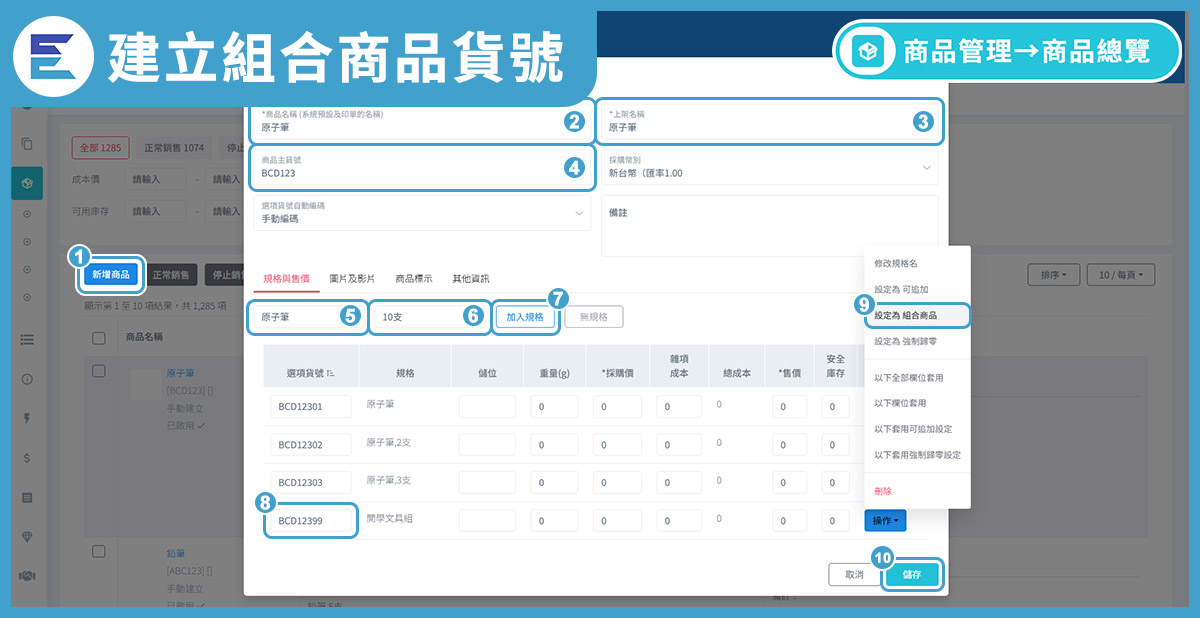Open the diamond sidebar icon

27,537
